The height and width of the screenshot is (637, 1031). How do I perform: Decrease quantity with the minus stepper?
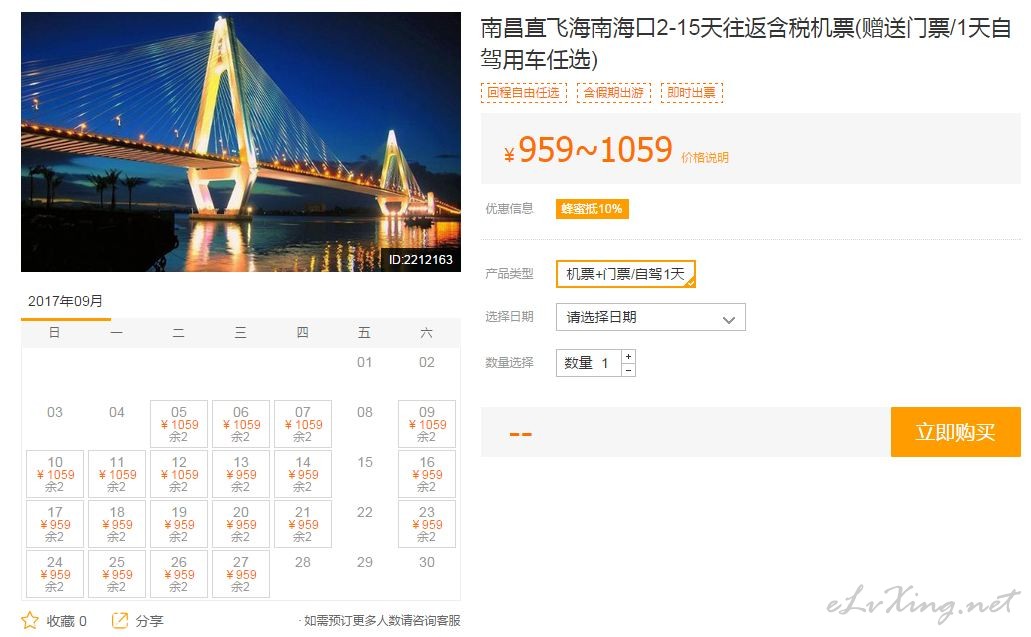pyautogui.click(x=629, y=370)
